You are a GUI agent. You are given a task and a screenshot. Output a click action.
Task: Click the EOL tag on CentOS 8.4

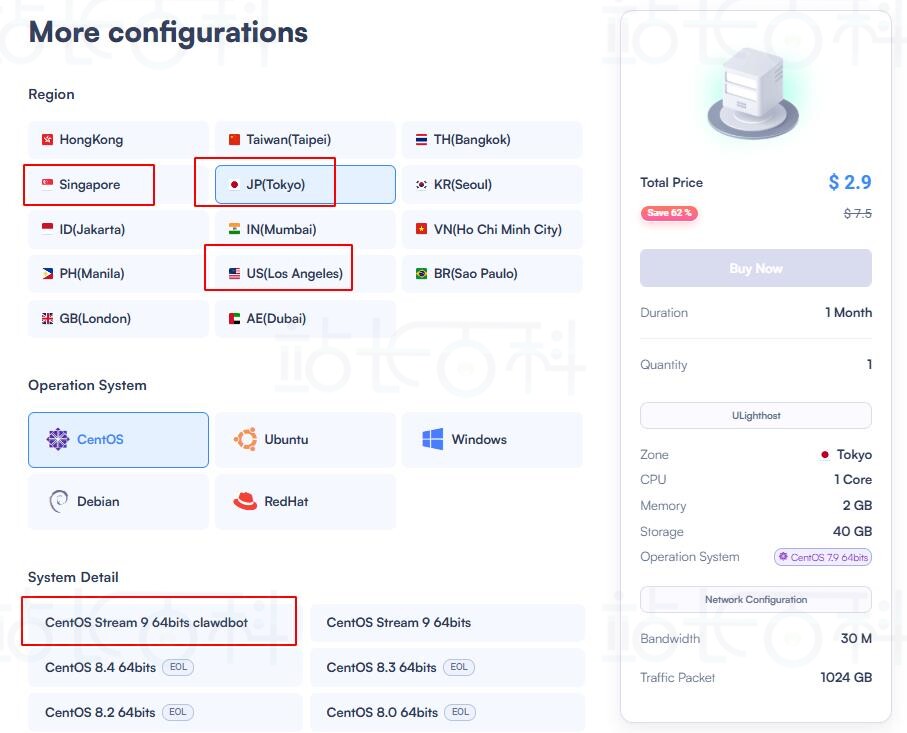[178, 667]
